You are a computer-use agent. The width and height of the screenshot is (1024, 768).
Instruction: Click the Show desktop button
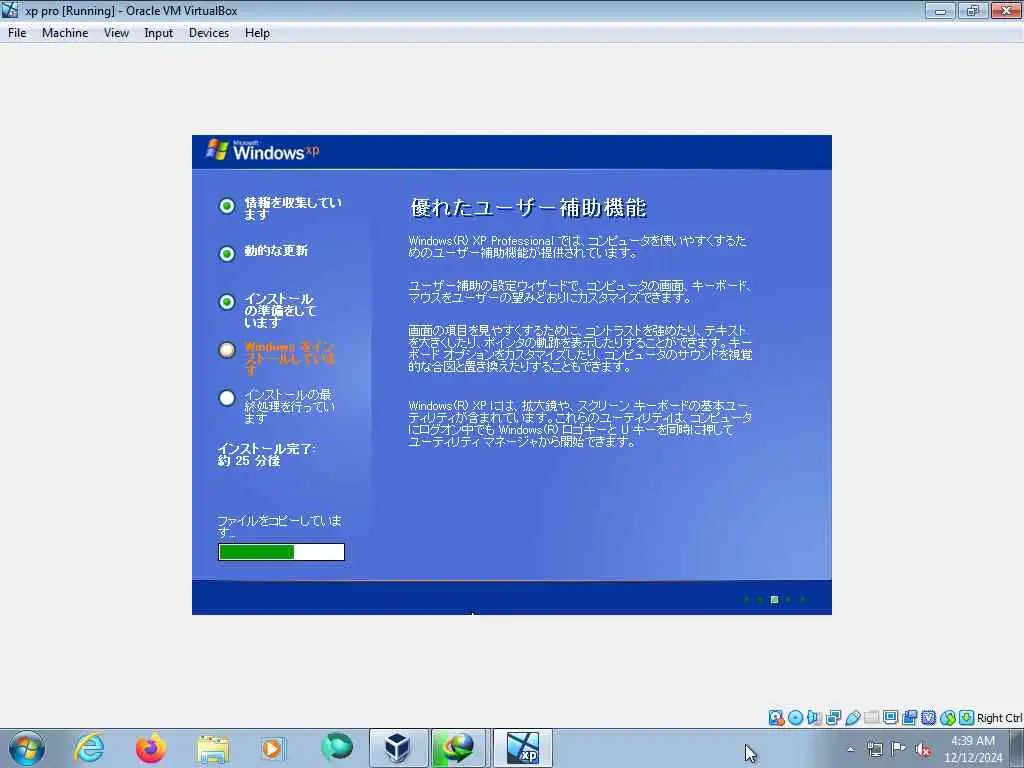[x=1017, y=748]
